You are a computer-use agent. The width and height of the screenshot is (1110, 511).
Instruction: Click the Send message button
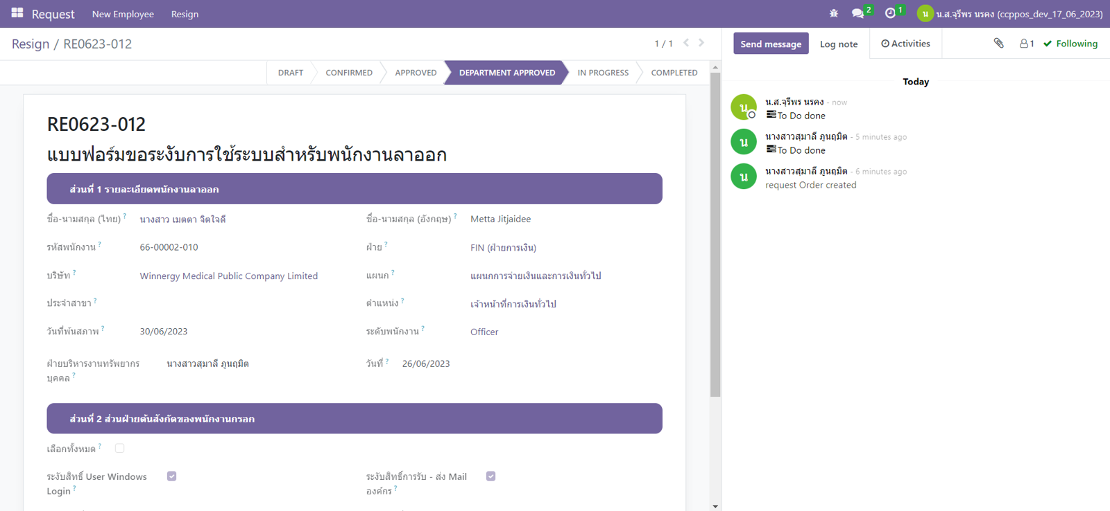771,44
